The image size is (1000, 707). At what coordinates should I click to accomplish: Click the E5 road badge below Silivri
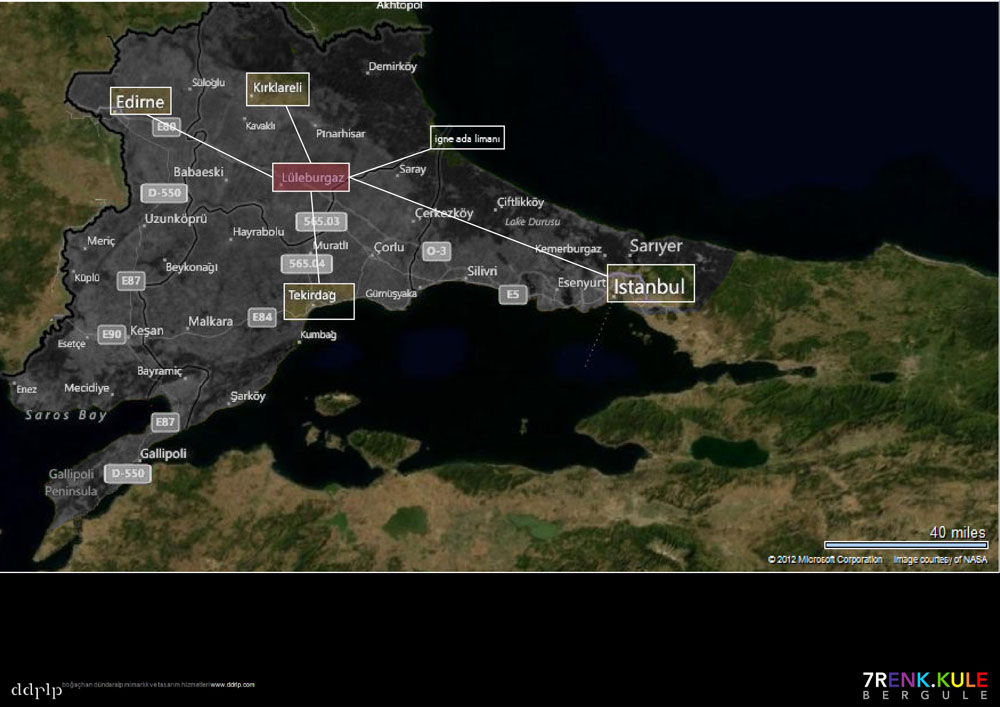coord(513,294)
